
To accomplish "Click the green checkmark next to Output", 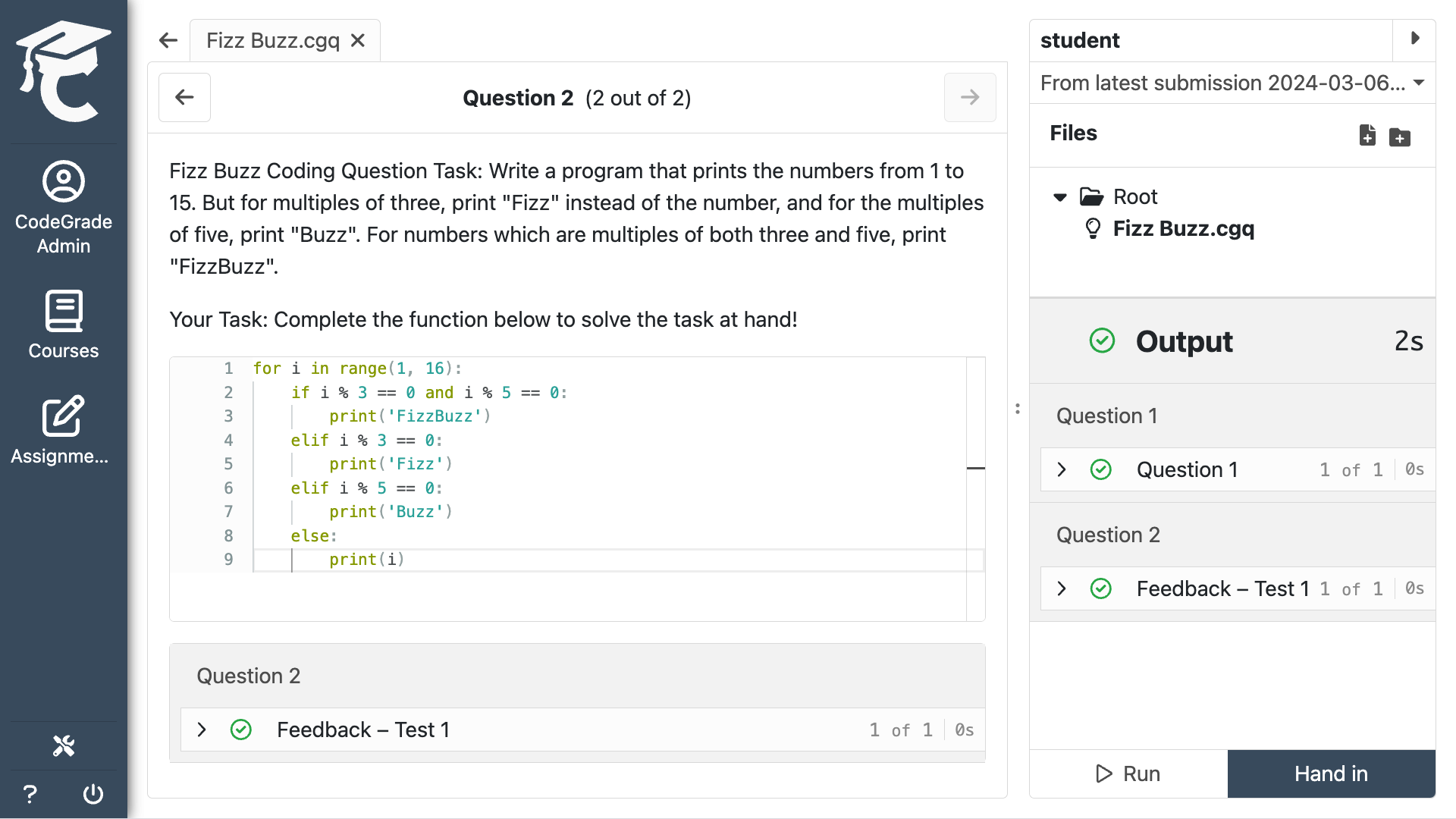I will pyautogui.click(x=1101, y=340).
